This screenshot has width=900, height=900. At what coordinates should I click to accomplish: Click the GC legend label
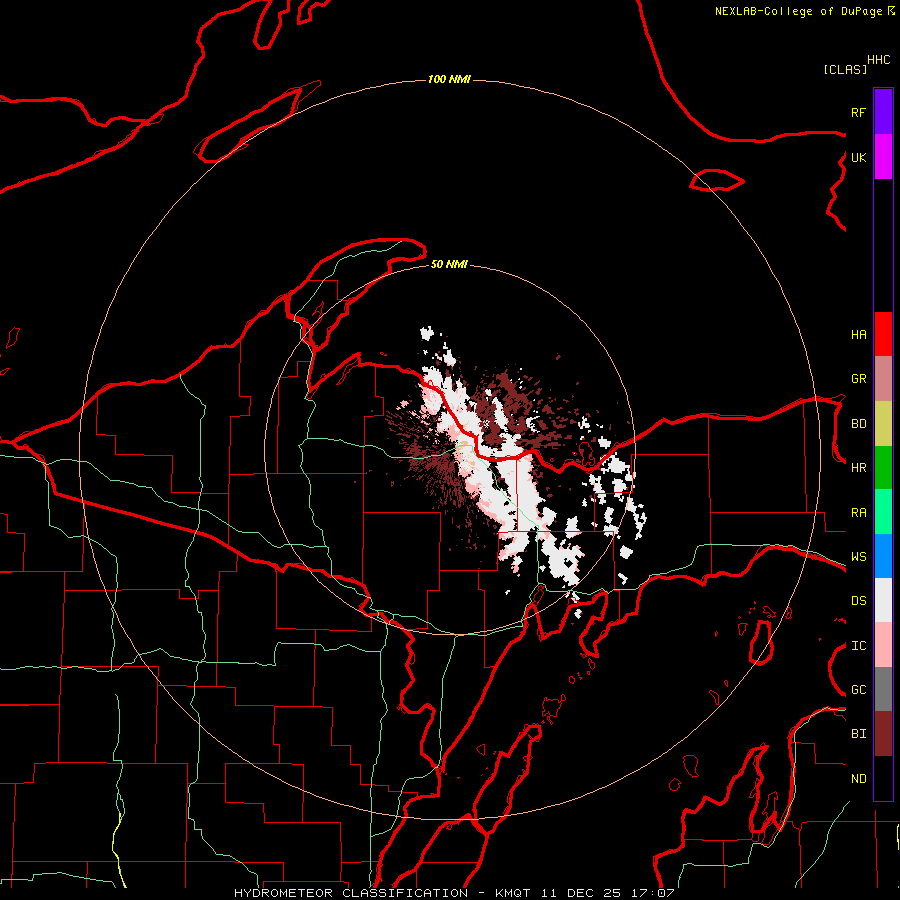click(x=858, y=690)
